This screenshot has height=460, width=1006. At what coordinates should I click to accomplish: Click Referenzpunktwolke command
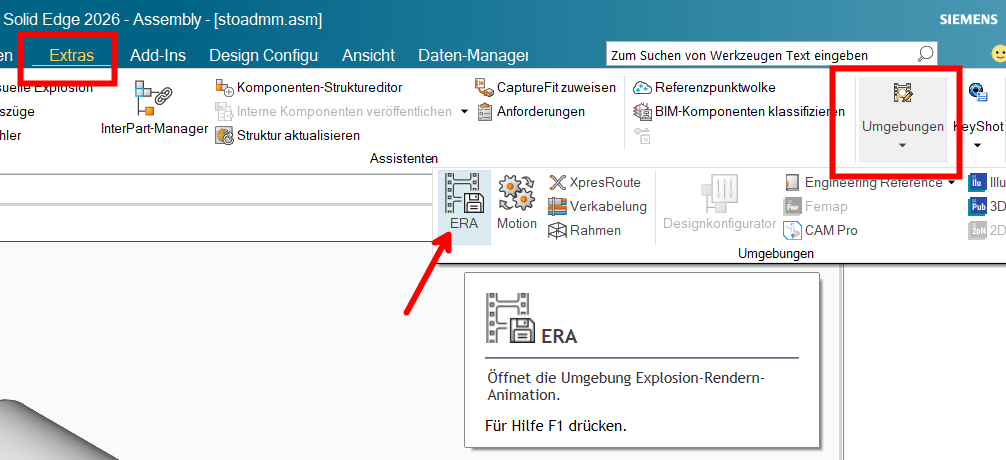tap(704, 87)
